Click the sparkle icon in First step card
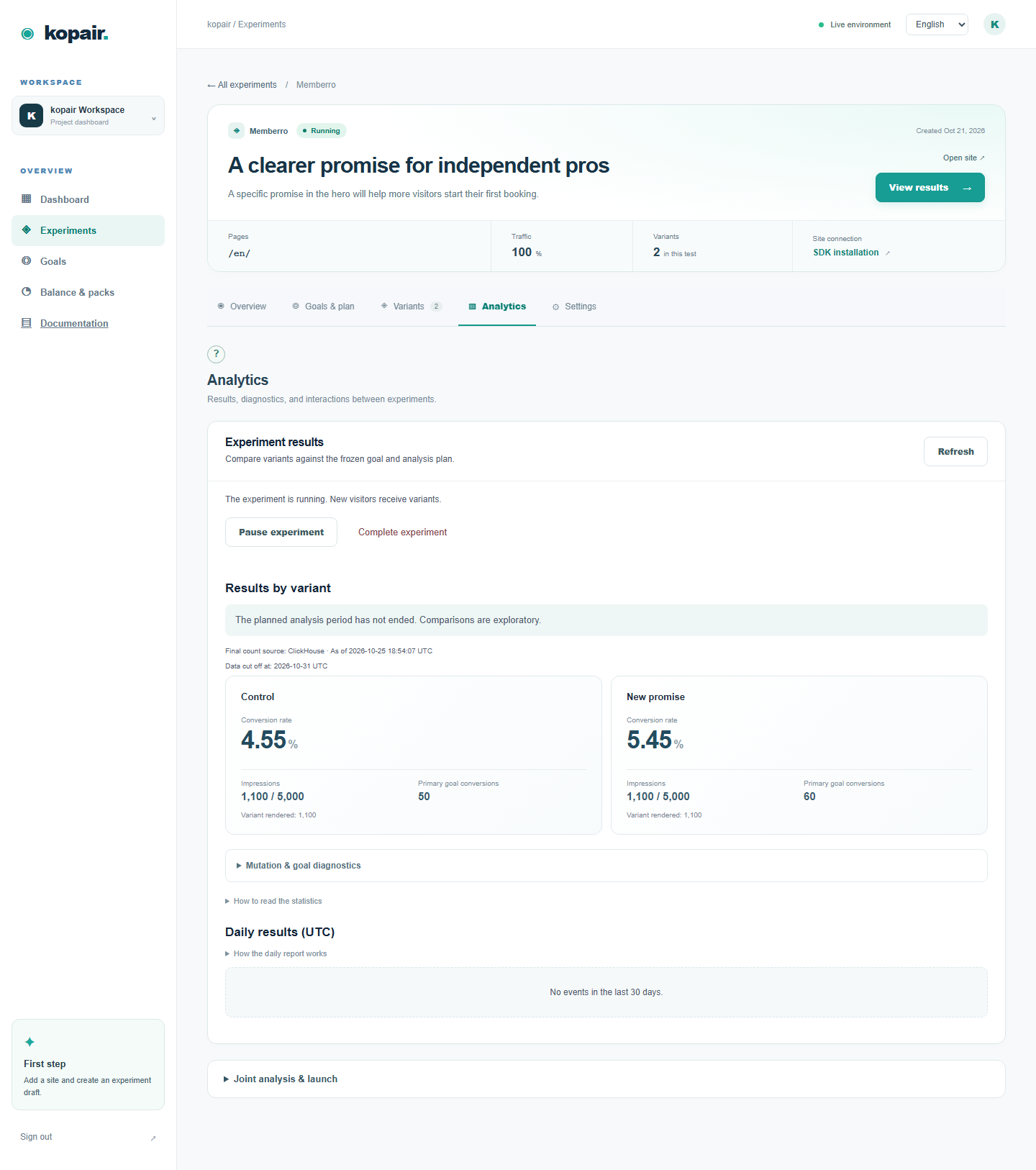The width and height of the screenshot is (1036, 1170). (29, 1042)
